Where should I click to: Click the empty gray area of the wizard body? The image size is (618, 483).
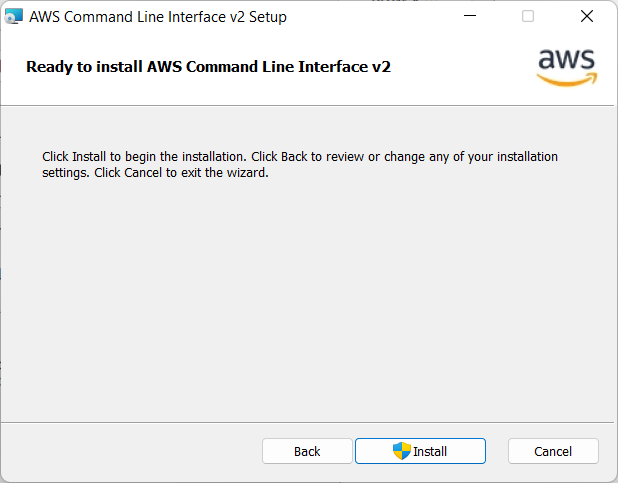pyautogui.click(x=300, y=300)
